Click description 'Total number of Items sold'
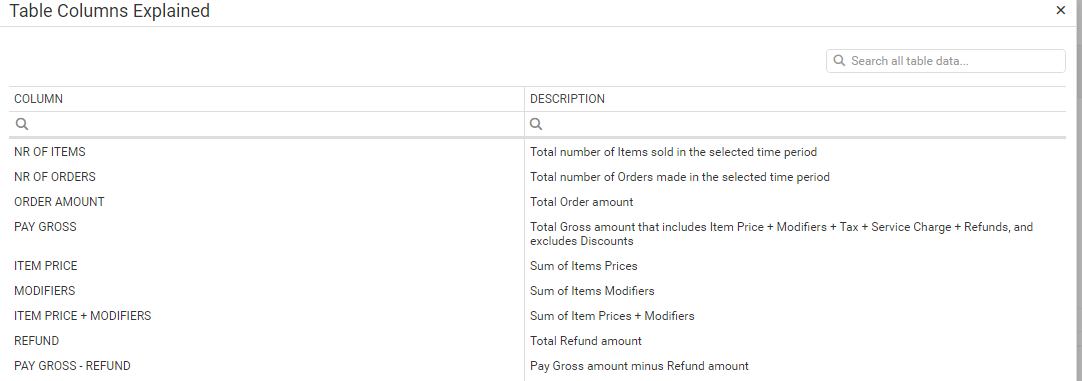The width and height of the screenshot is (1082, 381). tap(673, 152)
